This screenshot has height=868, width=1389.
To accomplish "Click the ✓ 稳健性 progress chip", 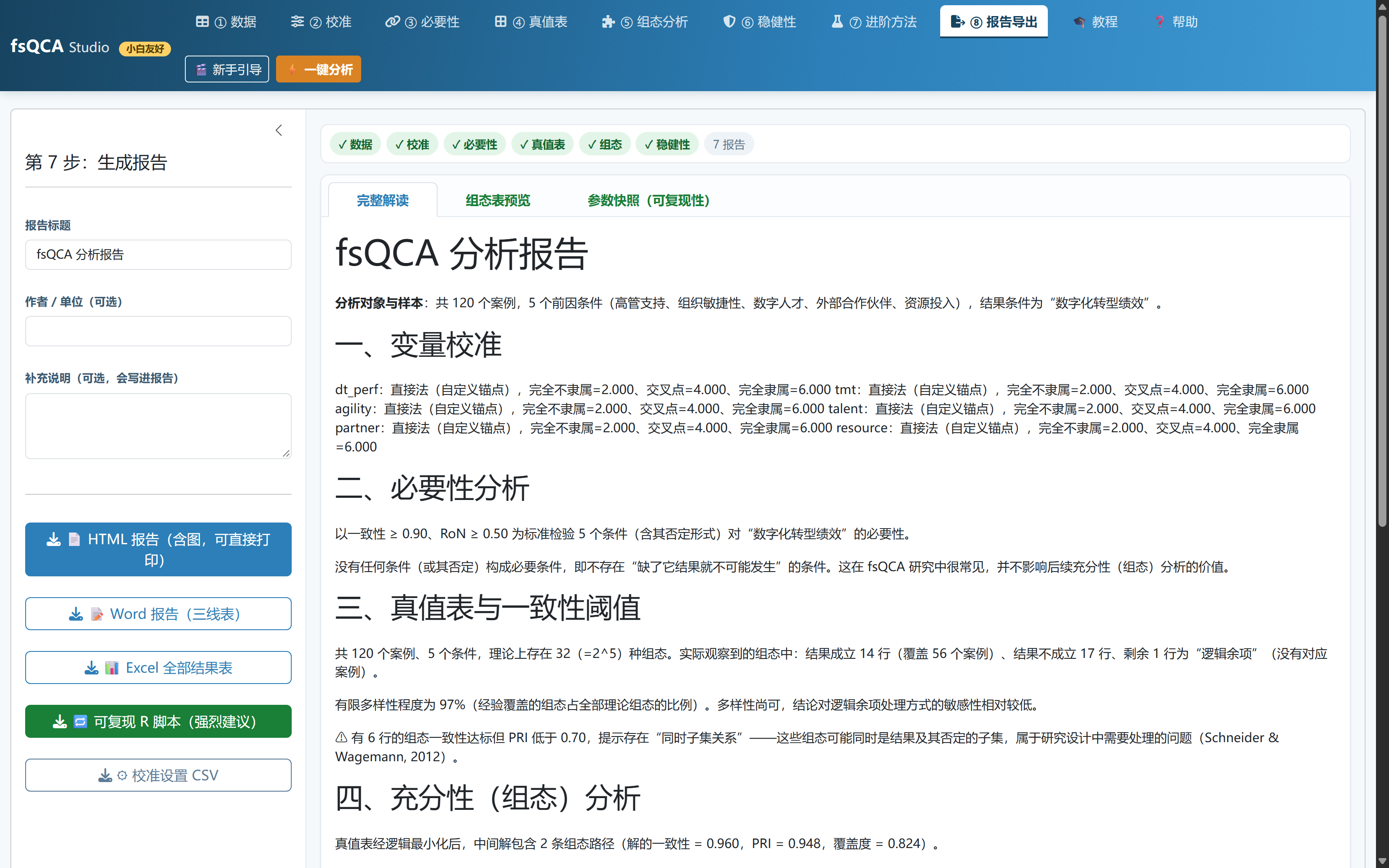I will 667,144.
